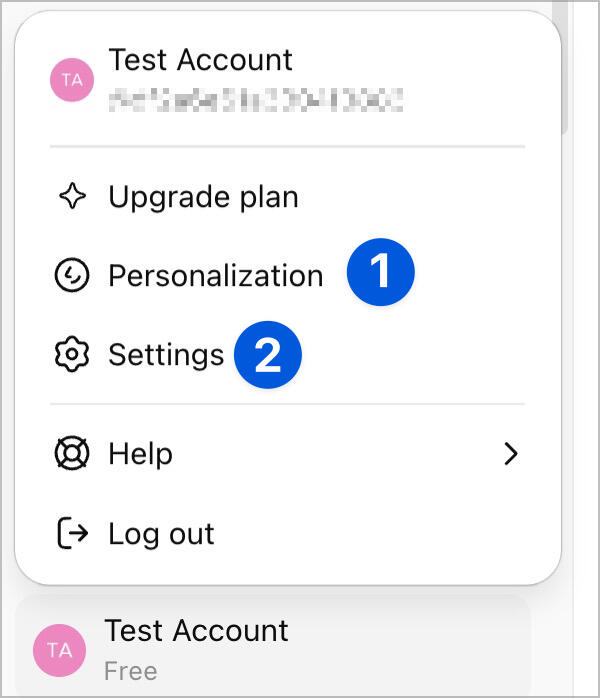Click the Personalization icon
The width and height of the screenshot is (600, 698).
(71, 275)
